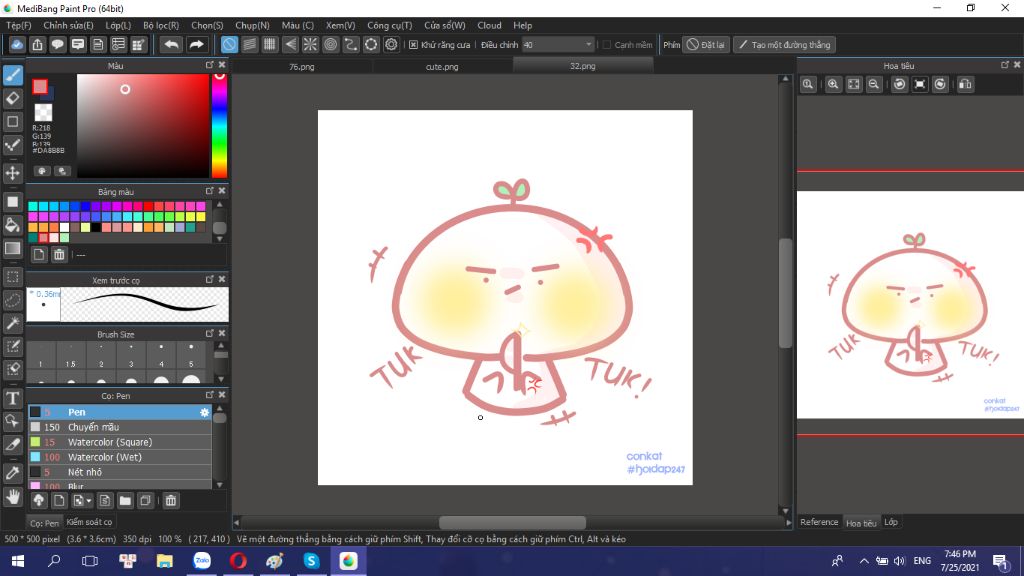The image size is (1024, 576).
Task: Open the add brush type dropdown
Action: [80, 501]
